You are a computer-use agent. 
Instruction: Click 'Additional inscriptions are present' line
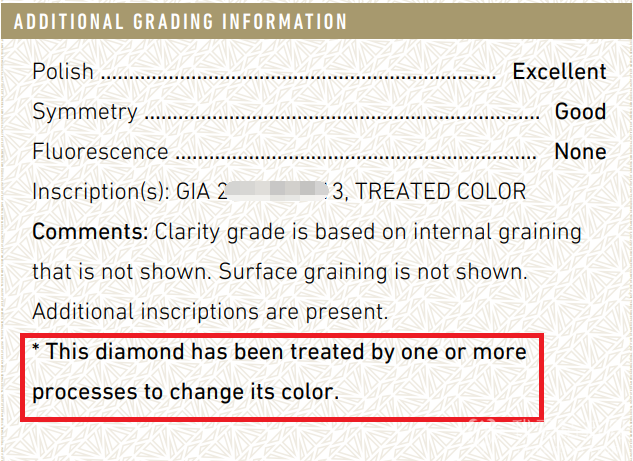(210, 312)
